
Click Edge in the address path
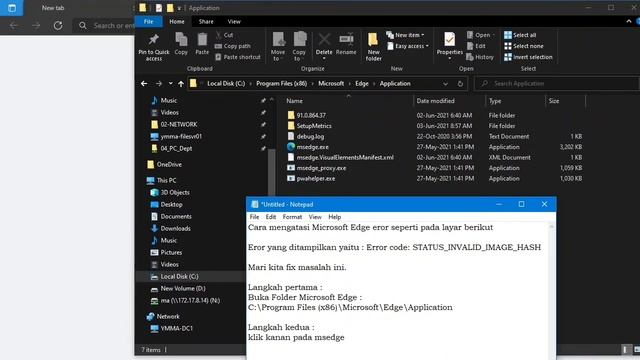point(362,84)
